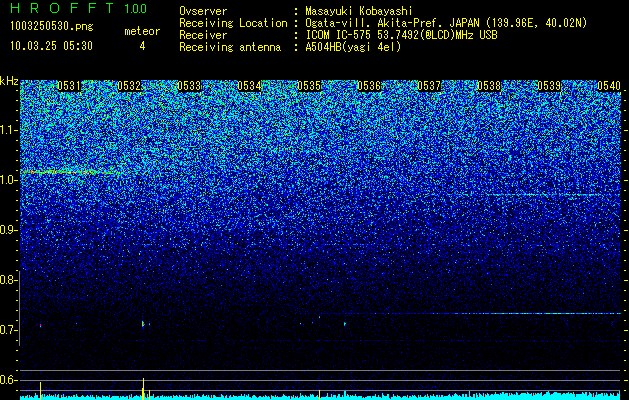Click the 0.8 kHz axis label
Viewport: 629px width, 400px height.
[x=8, y=280]
